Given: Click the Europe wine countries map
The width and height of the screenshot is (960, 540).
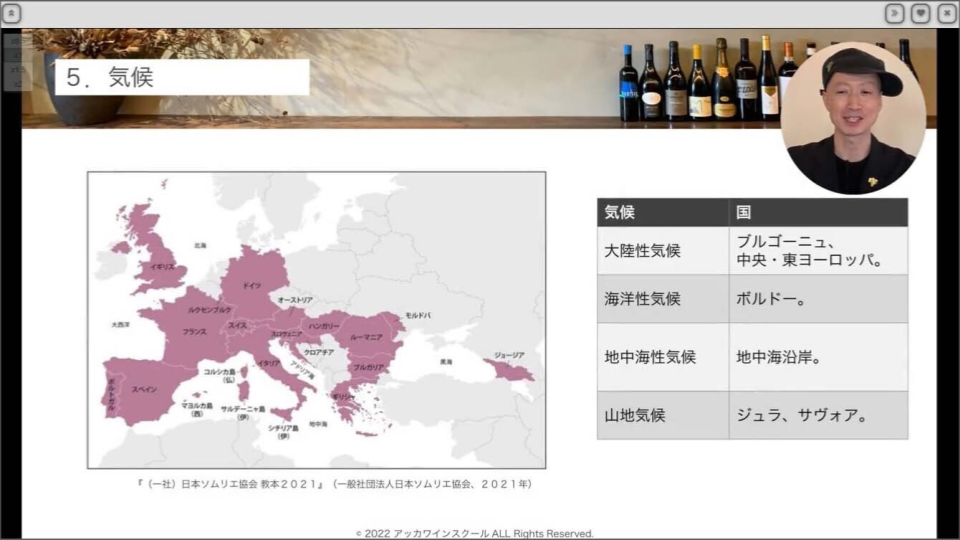Looking at the screenshot, I should click(316, 320).
